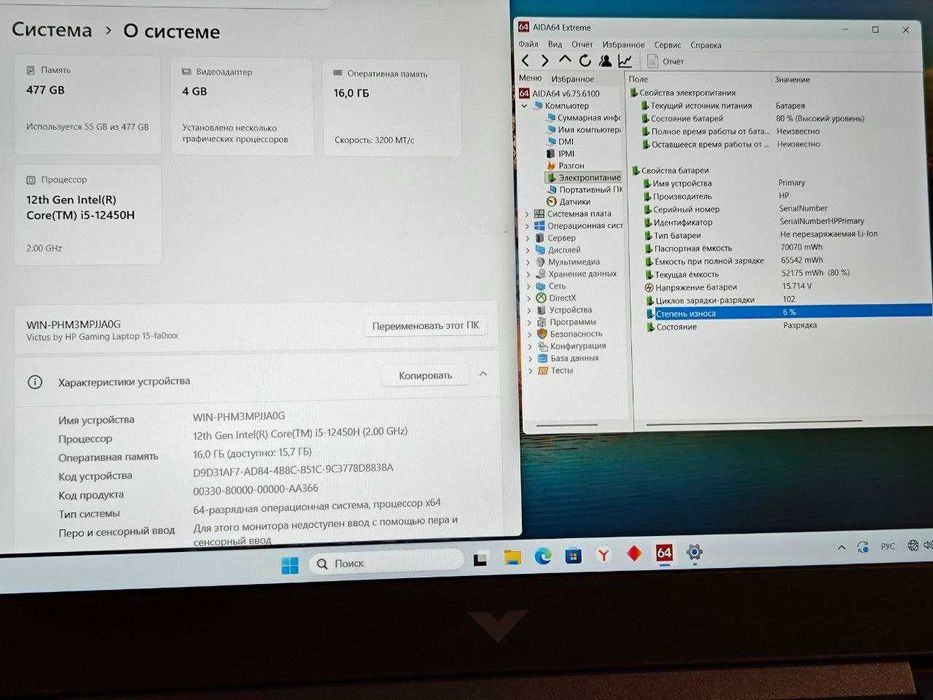This screenshot has height=700, width=933.
Task: Click the AIDA64 Forward arrow icon
Action: (x=544, y=60)
